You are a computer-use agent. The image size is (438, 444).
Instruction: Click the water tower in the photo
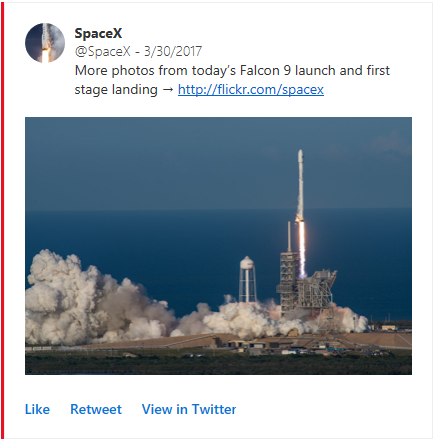(247, 279)
